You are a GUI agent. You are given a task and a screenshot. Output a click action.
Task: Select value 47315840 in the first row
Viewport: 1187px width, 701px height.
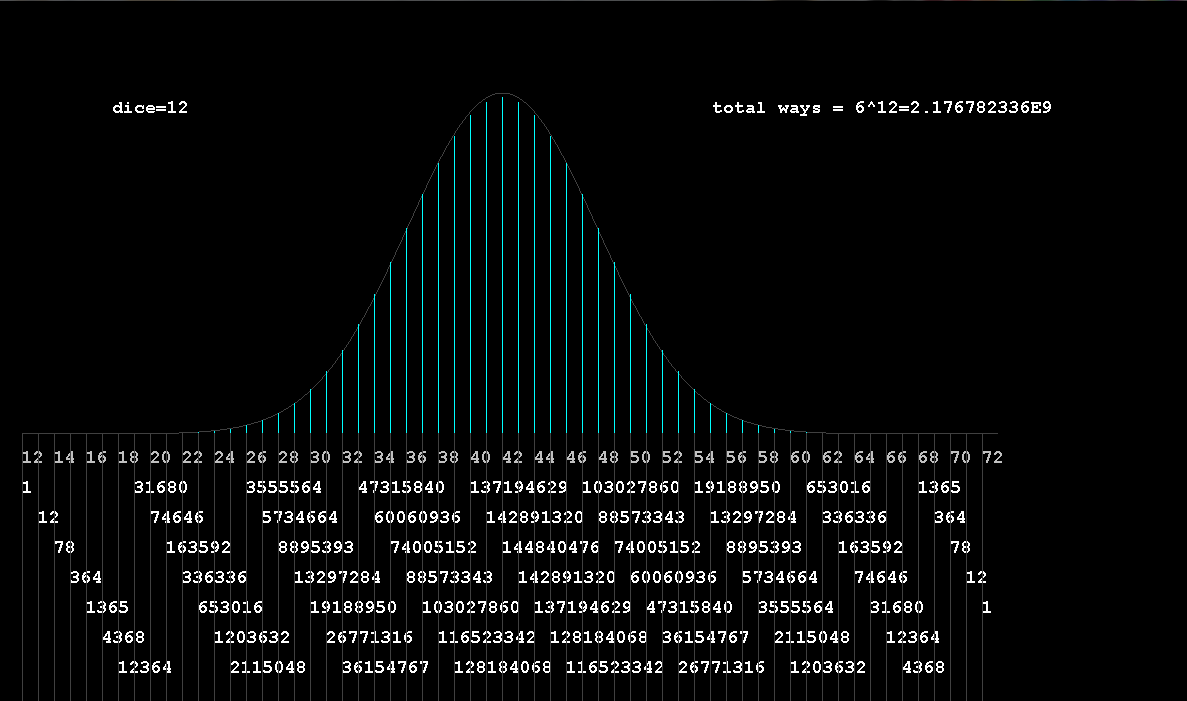[401, 488]
